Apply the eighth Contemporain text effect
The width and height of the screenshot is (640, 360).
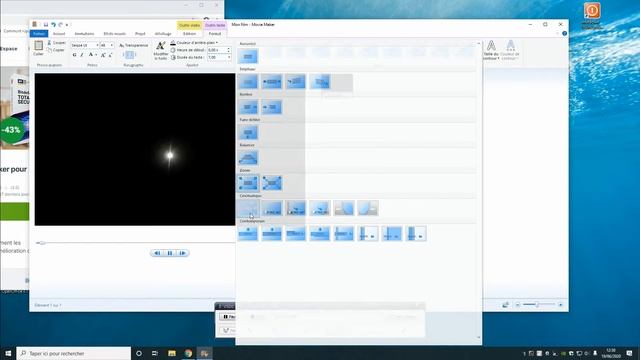click(x=416, y=234)
